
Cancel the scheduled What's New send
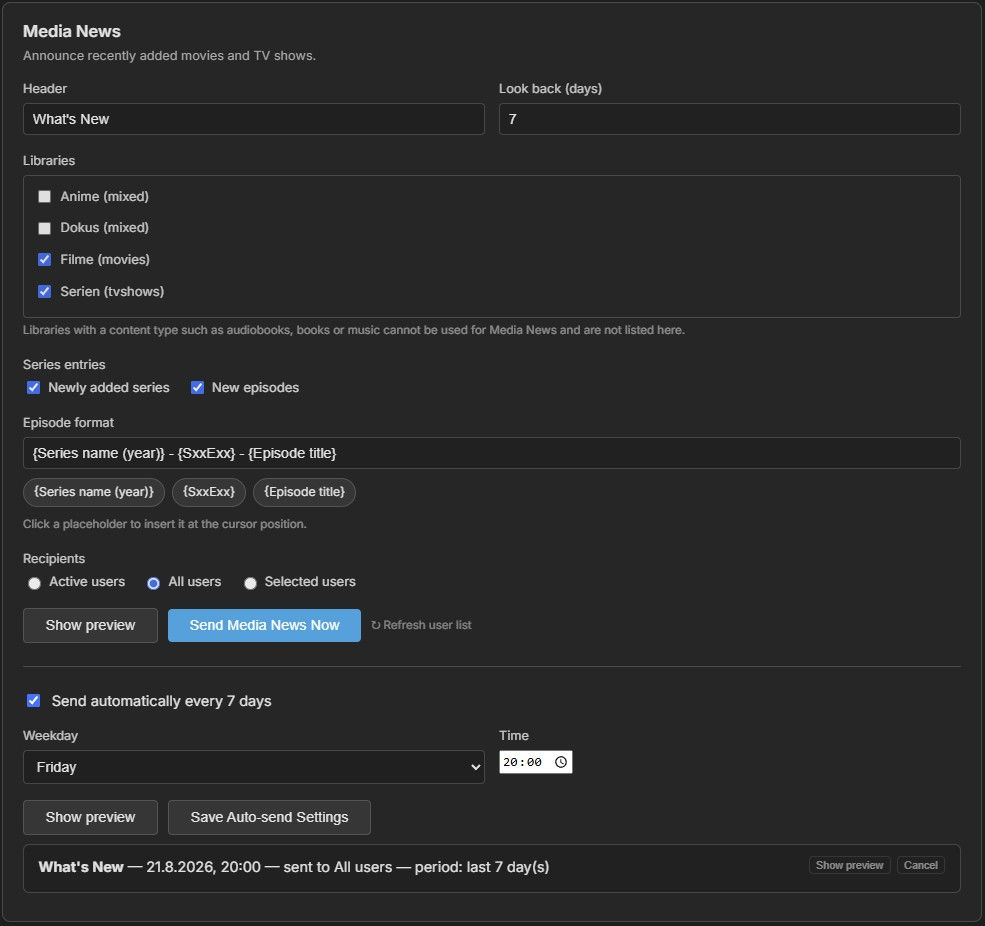pos(920,865)
